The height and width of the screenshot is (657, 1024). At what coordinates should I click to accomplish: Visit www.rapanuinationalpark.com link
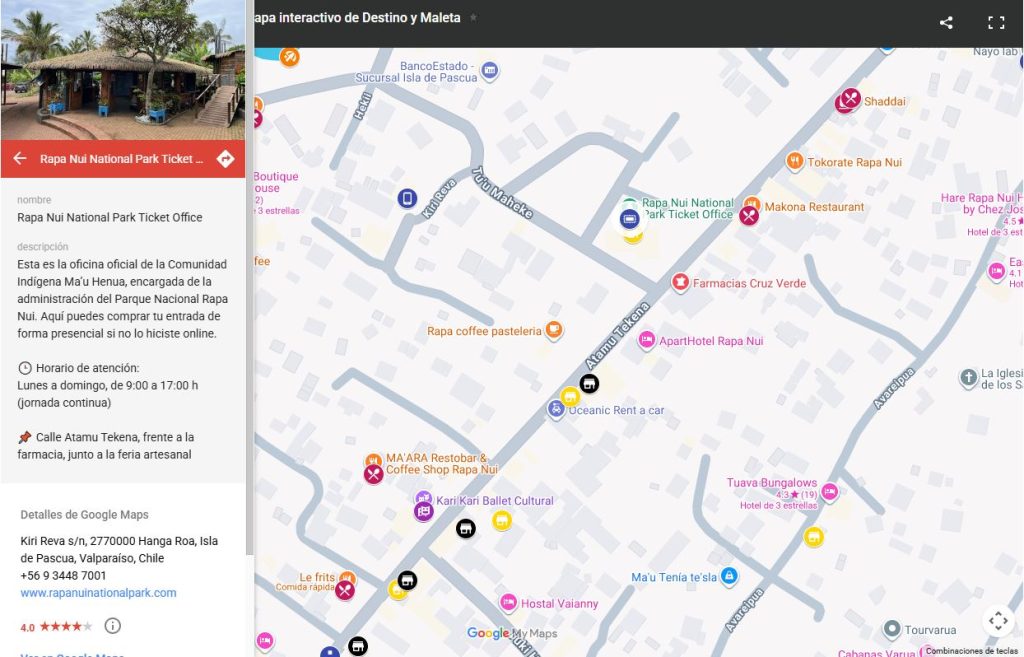[98, 593]
